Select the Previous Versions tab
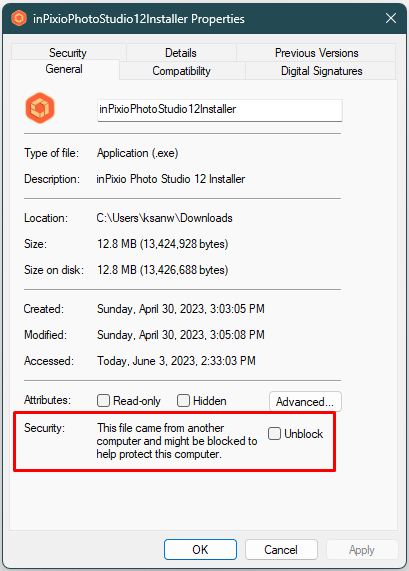Screen dimensions: 409x571 (316, 52)
